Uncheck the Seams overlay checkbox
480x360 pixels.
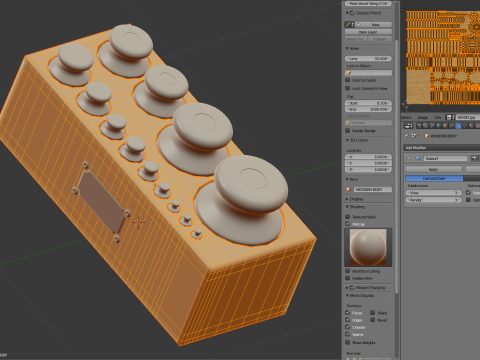(348, 334)
